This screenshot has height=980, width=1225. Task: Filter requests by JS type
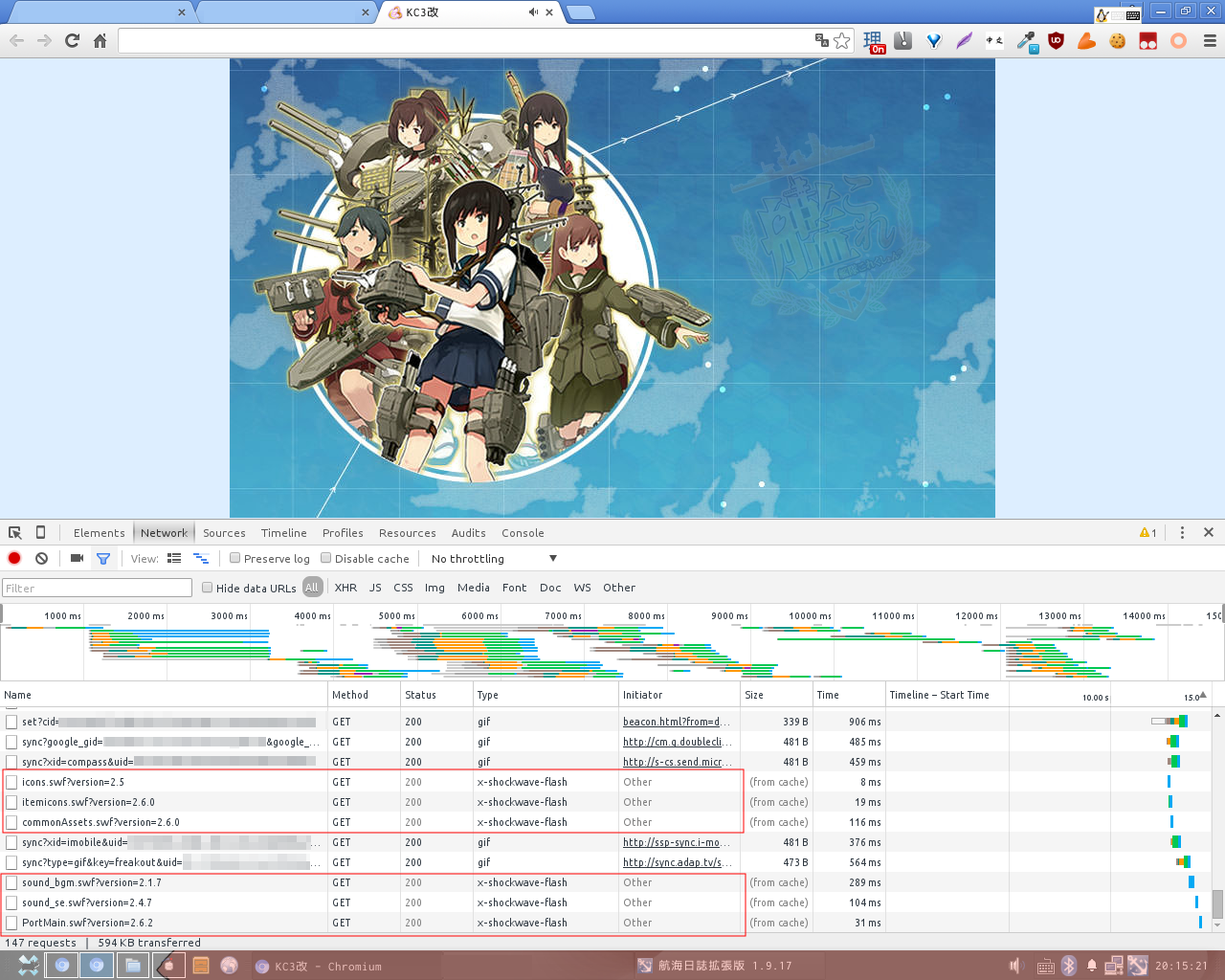pyautogui.click(x=375, y=588)
